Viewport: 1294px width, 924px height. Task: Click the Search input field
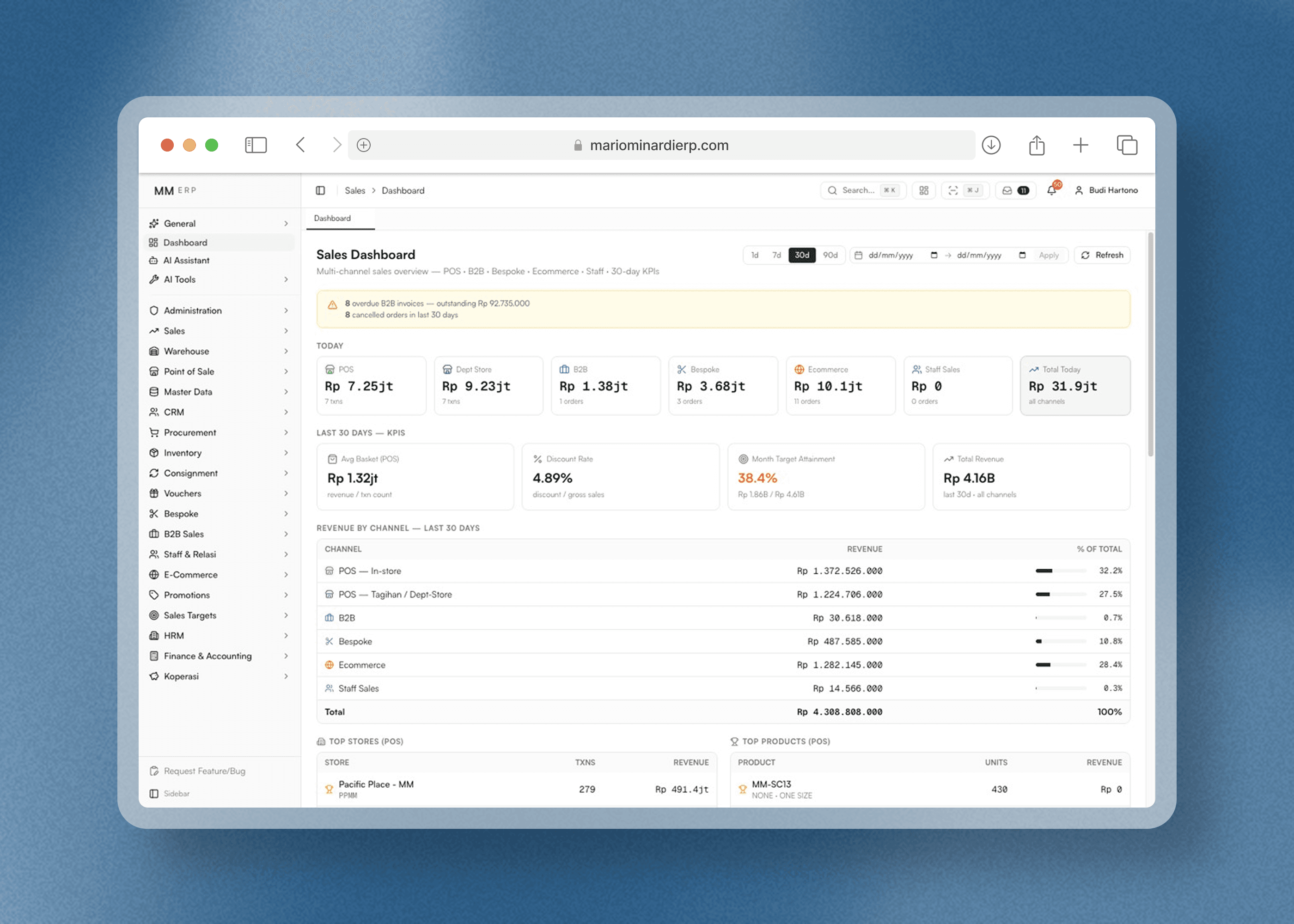pyautogui.click(x=863, y=191)
